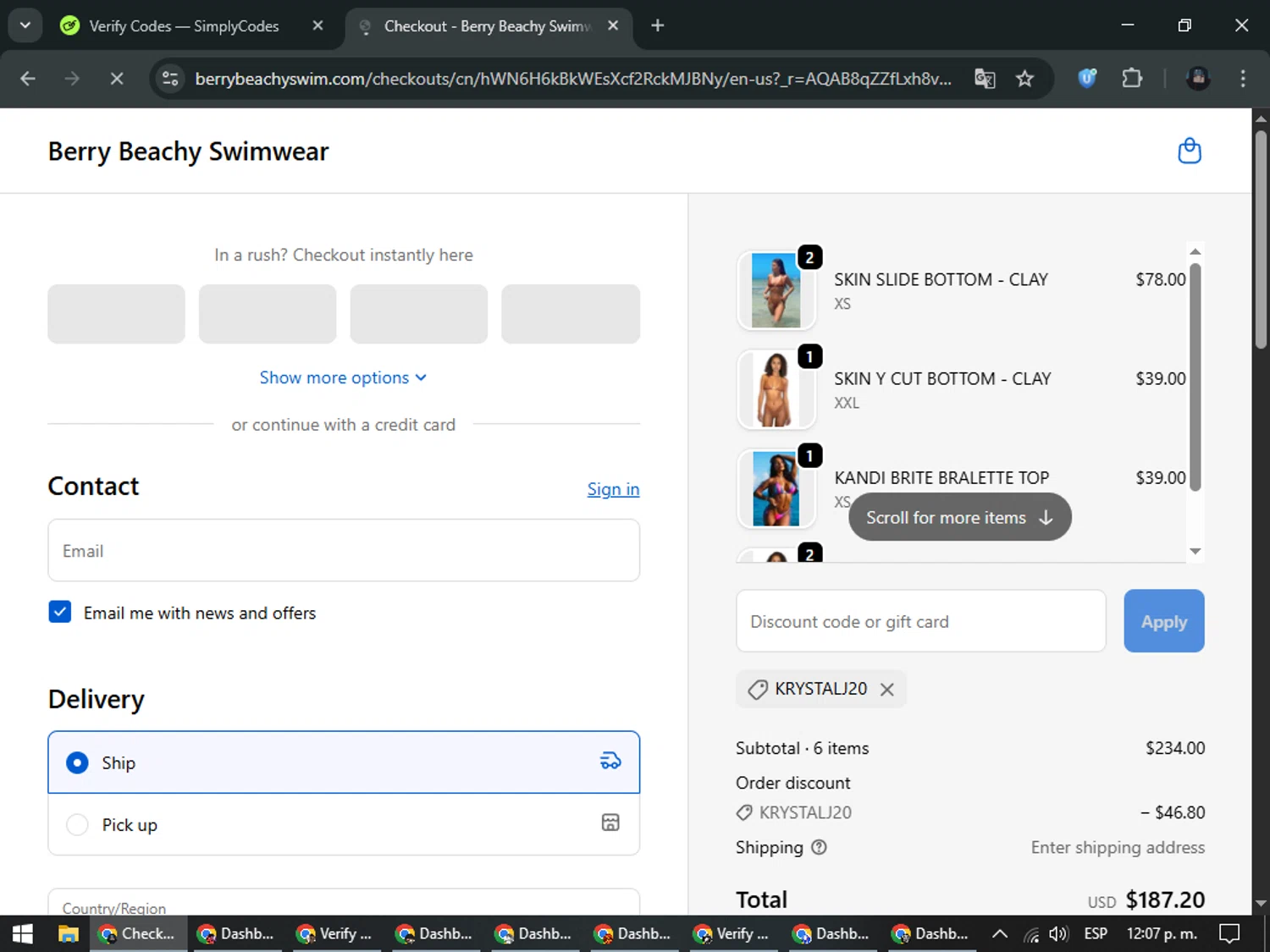Image resolution: width=1270 pixels, height=952 pixels.
Task: Click the order items list scrollbar
Action: pyautogui.click(x=1195, y=377)
